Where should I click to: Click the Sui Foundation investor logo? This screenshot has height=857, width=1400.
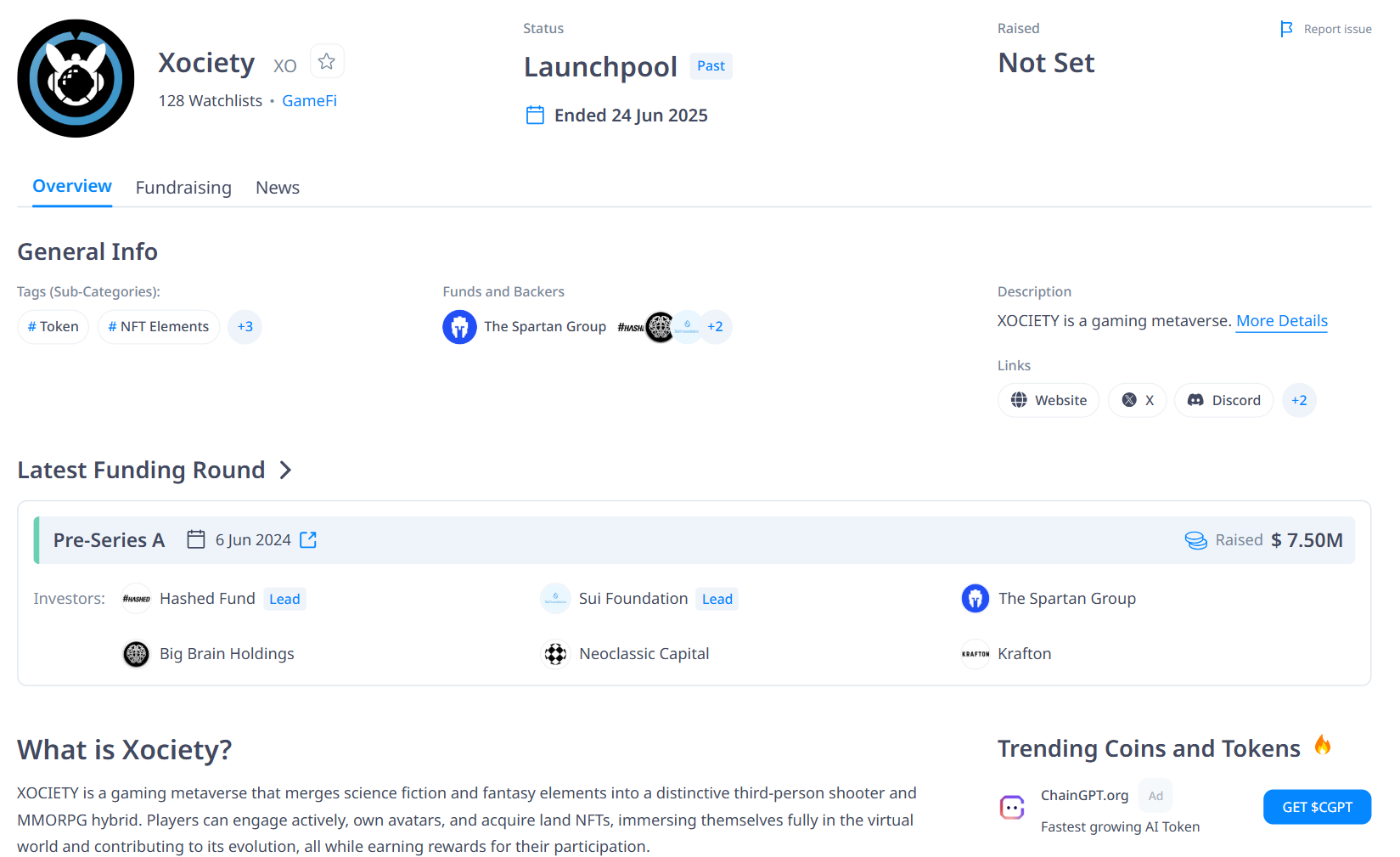tap(555, 599)
